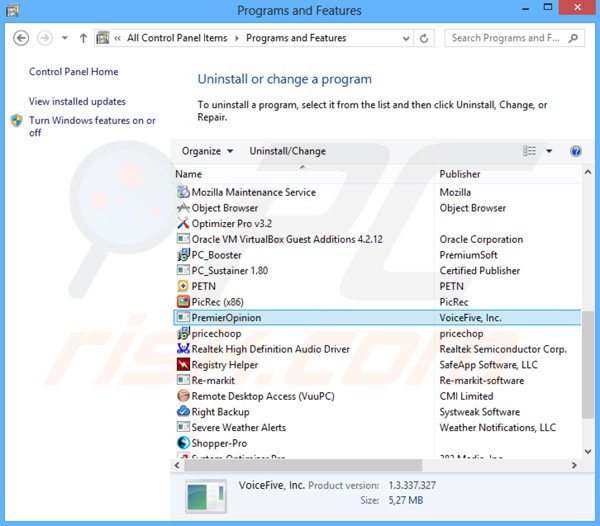Open Turn Windows features on or off

[92, 126]
